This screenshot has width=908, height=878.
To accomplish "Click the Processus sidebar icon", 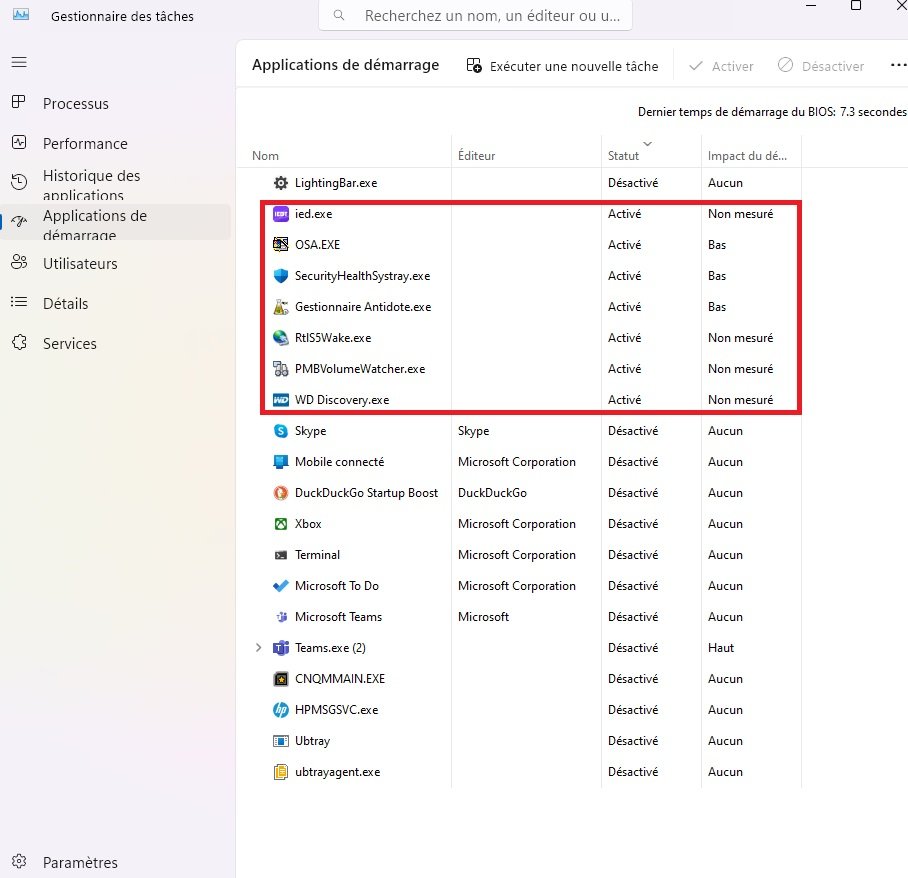I will click(x=19, y=102).
